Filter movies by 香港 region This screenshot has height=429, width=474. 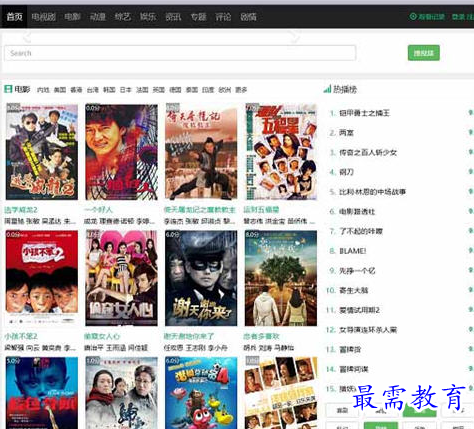[x=76, y=90]
